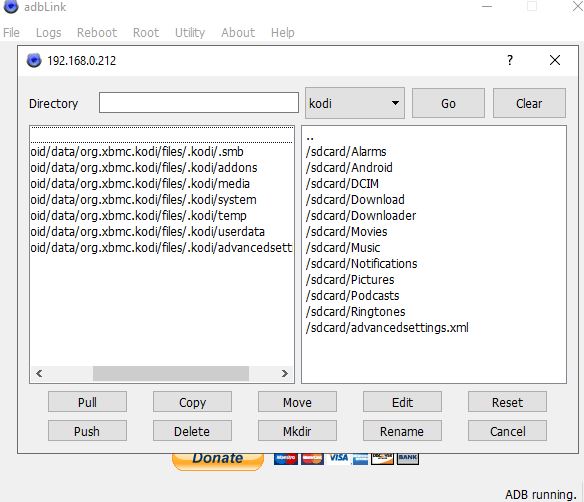Select /sdcard/DCIM in right list
The width and height of the screenshot is (584, 502).
point(434,184)
